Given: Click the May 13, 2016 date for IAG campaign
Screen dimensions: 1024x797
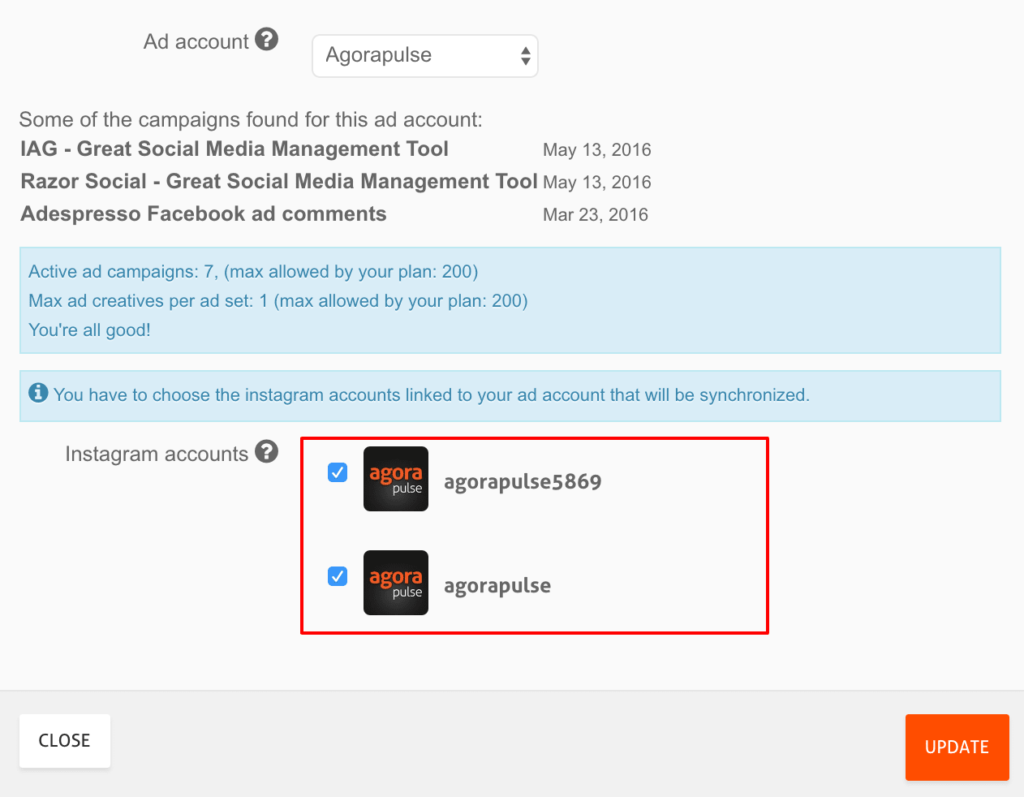Looking at the screenshot, I should 597,150.
